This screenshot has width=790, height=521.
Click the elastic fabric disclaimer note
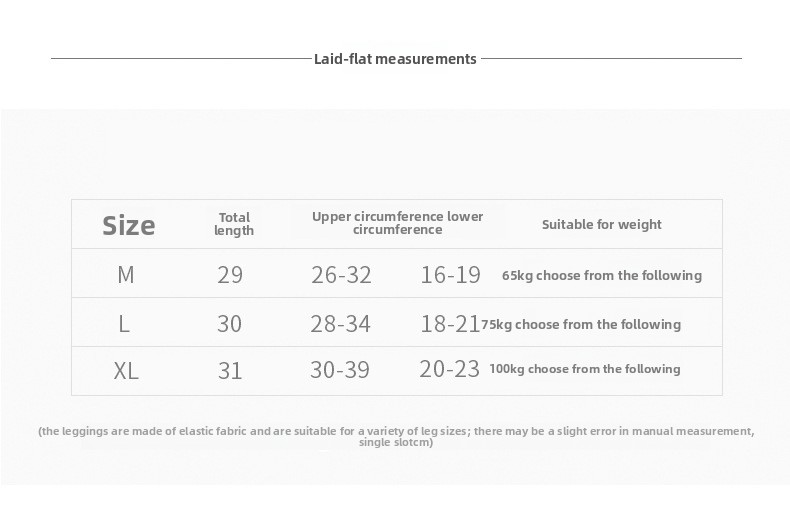click(x=396, y=436)
